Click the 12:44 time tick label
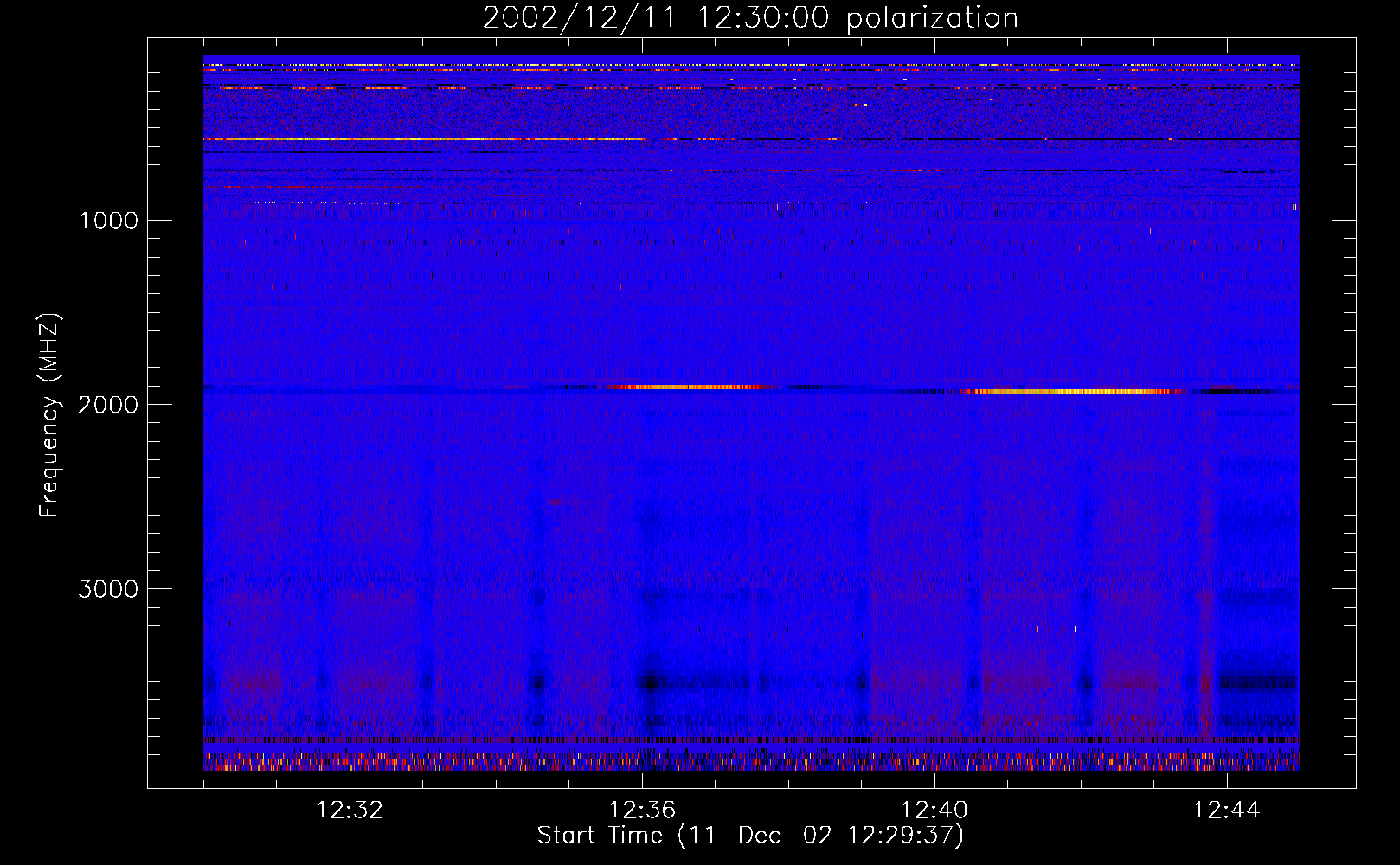Screen dimensions: 1400x865 tap(1227, 811)
